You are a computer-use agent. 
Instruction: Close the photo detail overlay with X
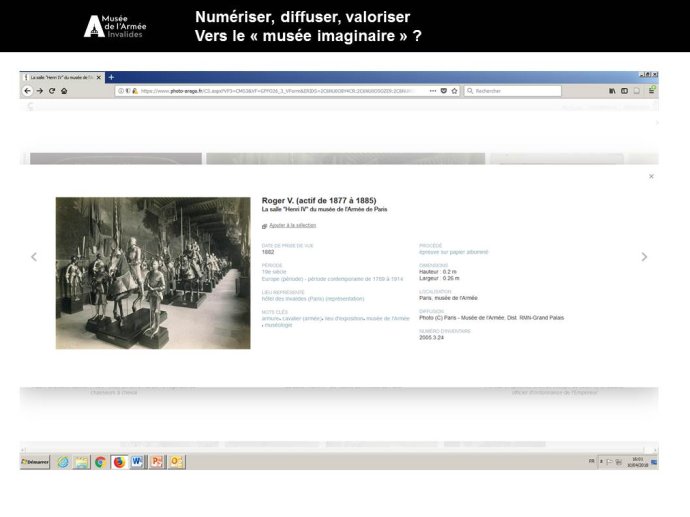click(x=651, y=176)
